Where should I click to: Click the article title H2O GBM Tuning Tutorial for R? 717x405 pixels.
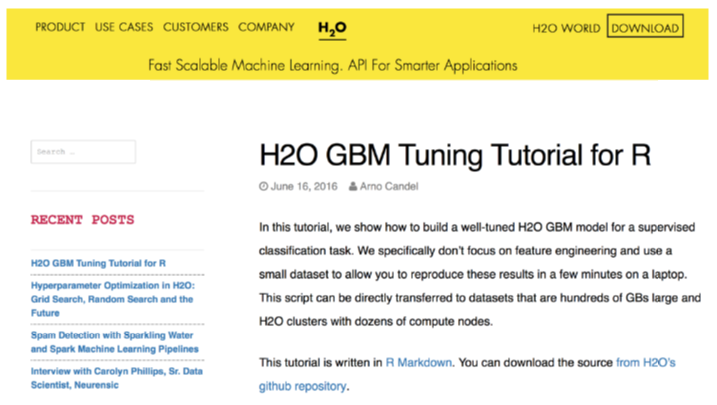coord(455,155)
